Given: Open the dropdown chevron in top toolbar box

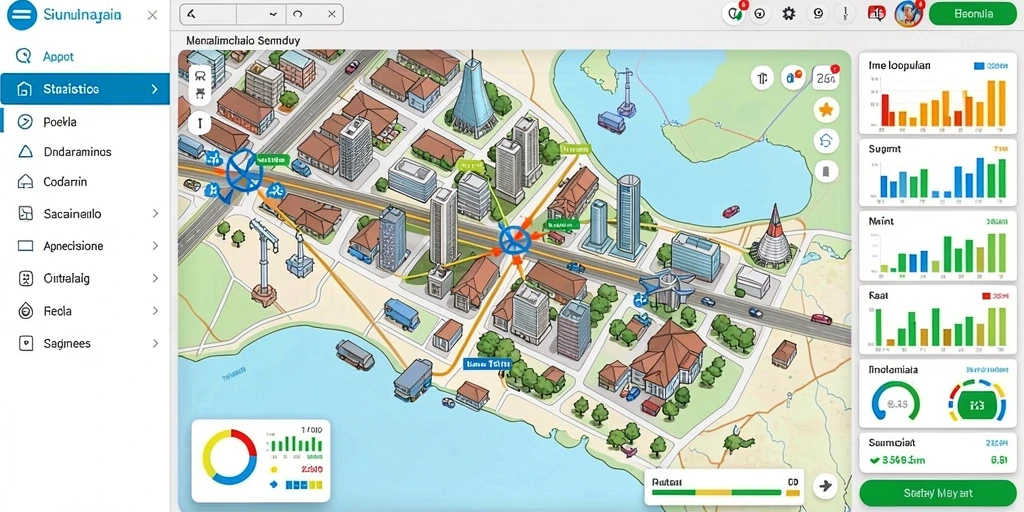Looking at the screenshot, I should point(274,13).
